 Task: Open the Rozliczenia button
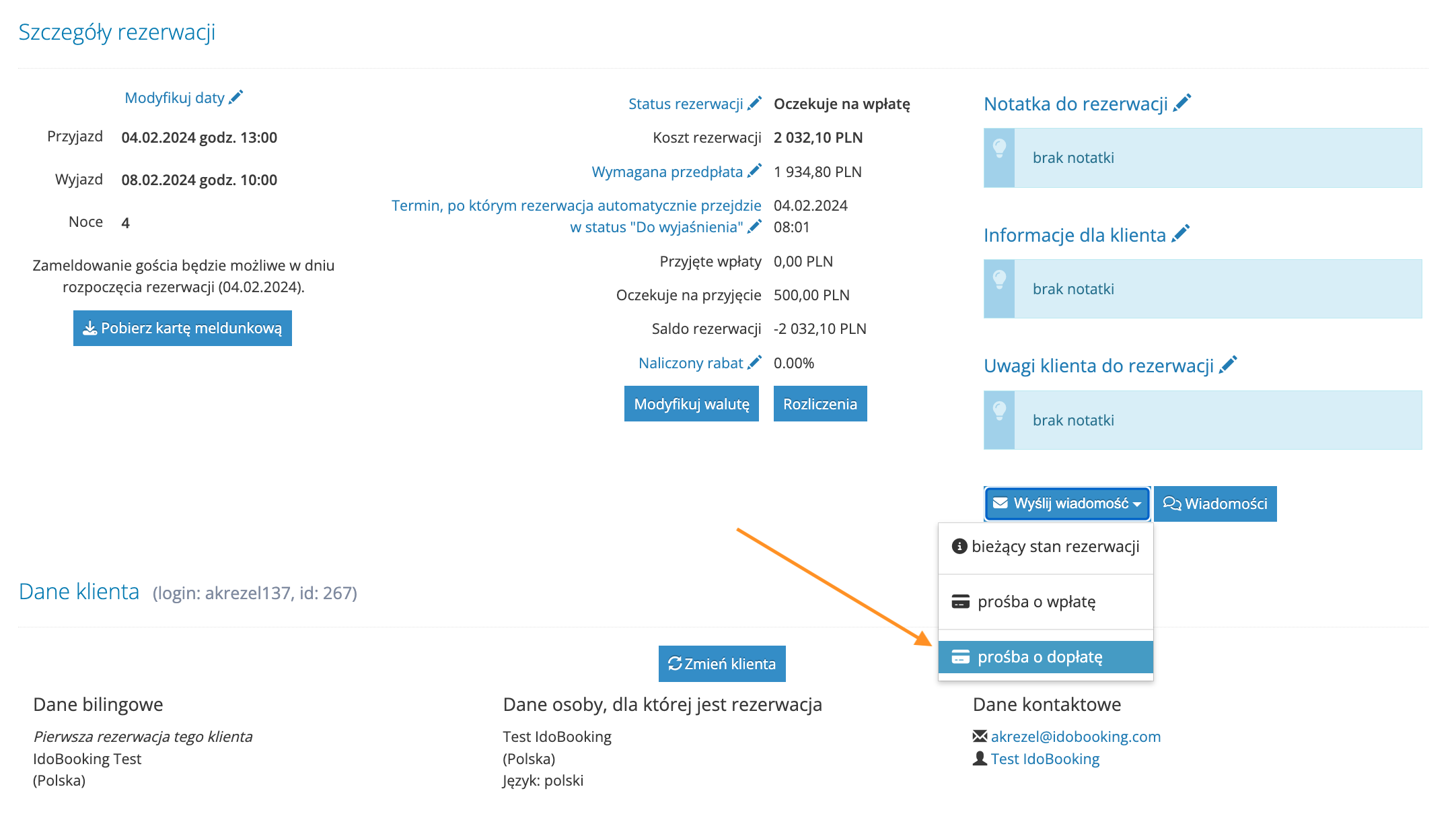pyautogui.click(x=820, y=404)
